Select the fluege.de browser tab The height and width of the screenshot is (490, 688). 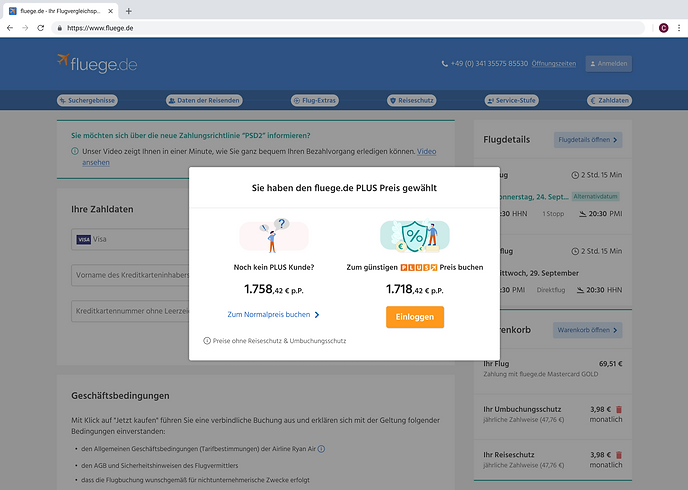click(61, 11)
